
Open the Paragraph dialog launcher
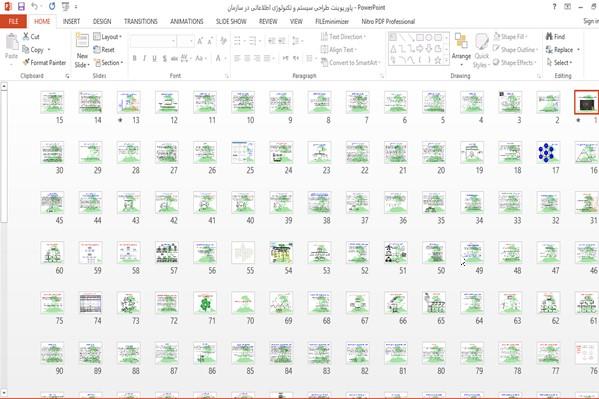tap(382, 76)
